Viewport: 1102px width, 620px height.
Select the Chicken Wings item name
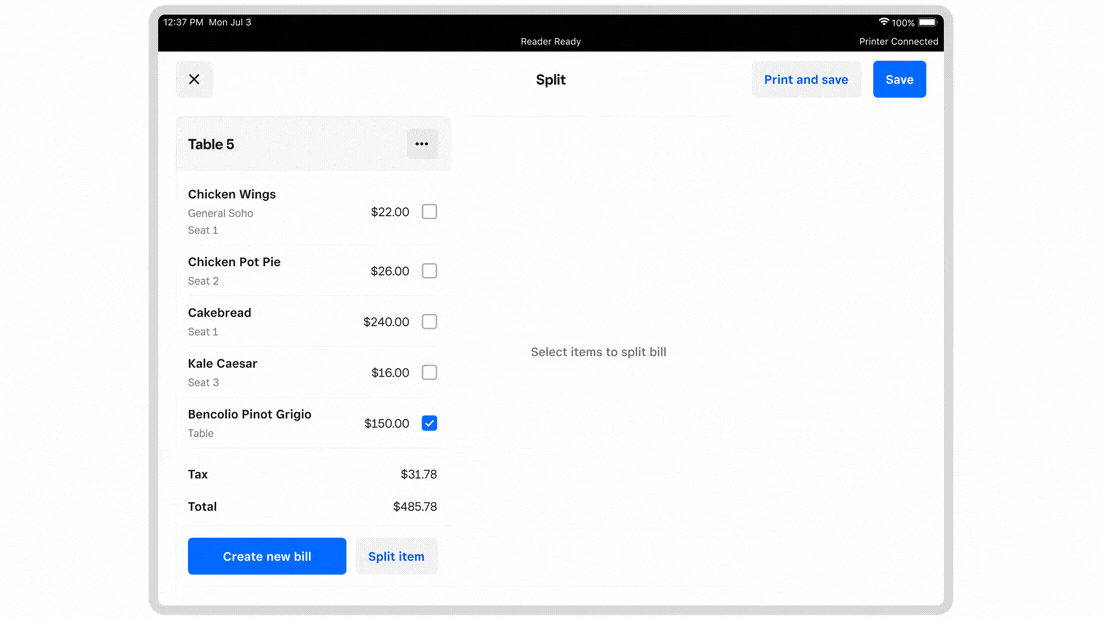(232, 195)
